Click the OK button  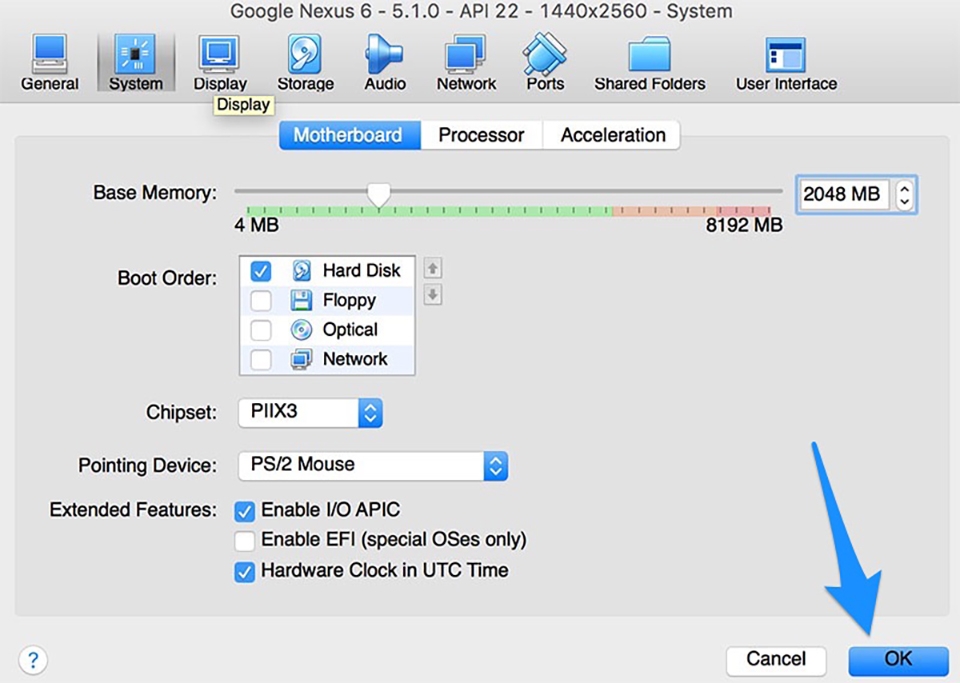coord(898,660)
